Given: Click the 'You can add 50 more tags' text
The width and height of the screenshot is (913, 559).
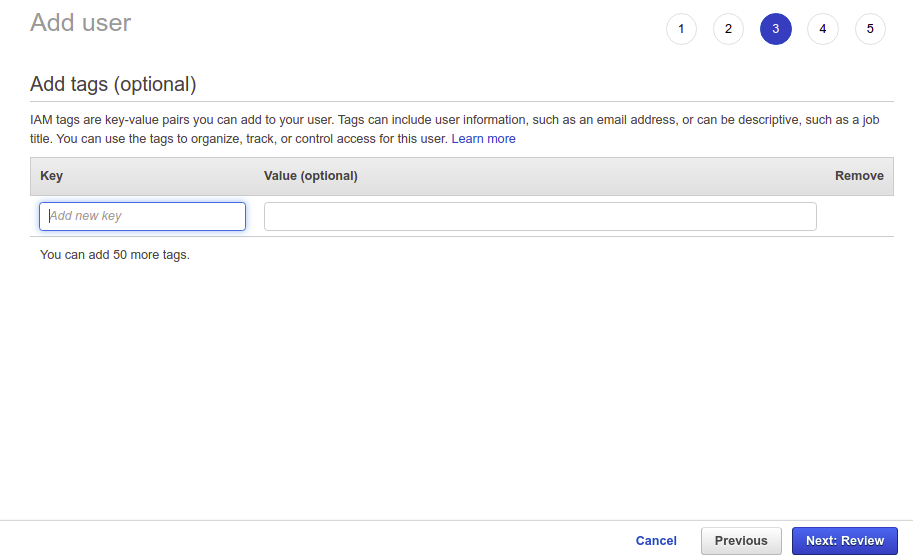Looking at the screenshot, I should point(115,255).
